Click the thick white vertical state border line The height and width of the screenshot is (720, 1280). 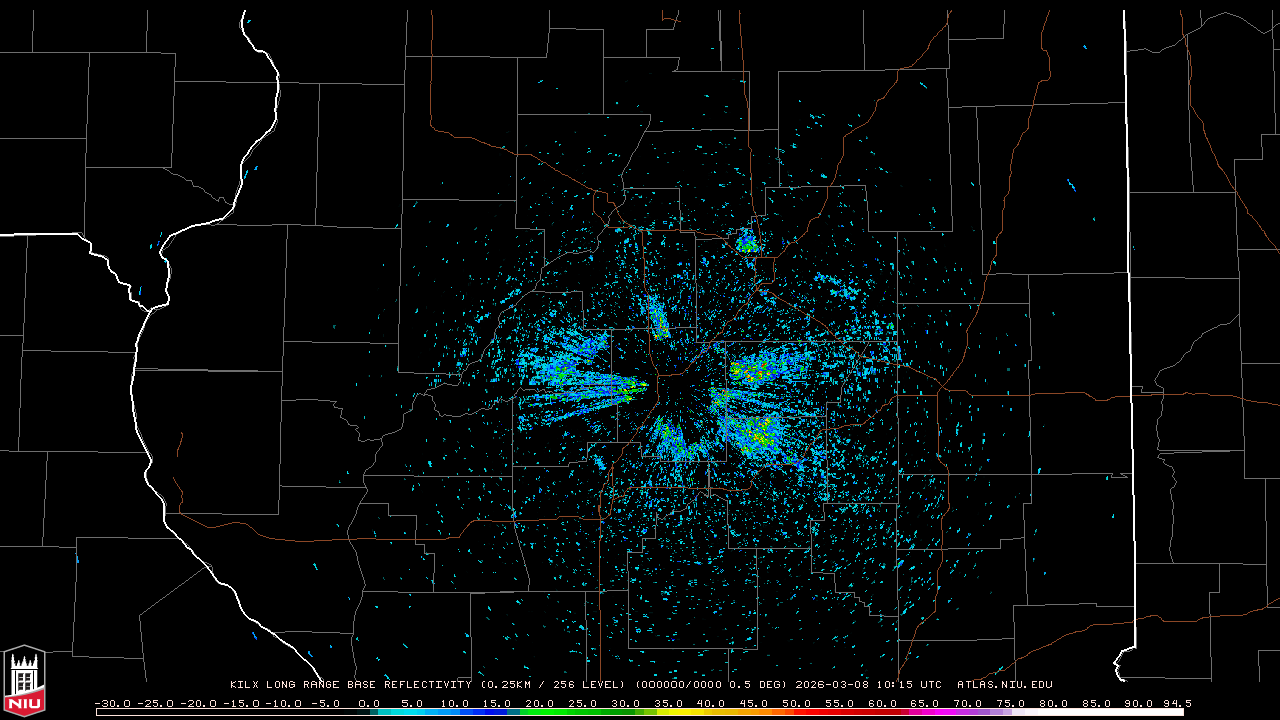coord(1127,300)
